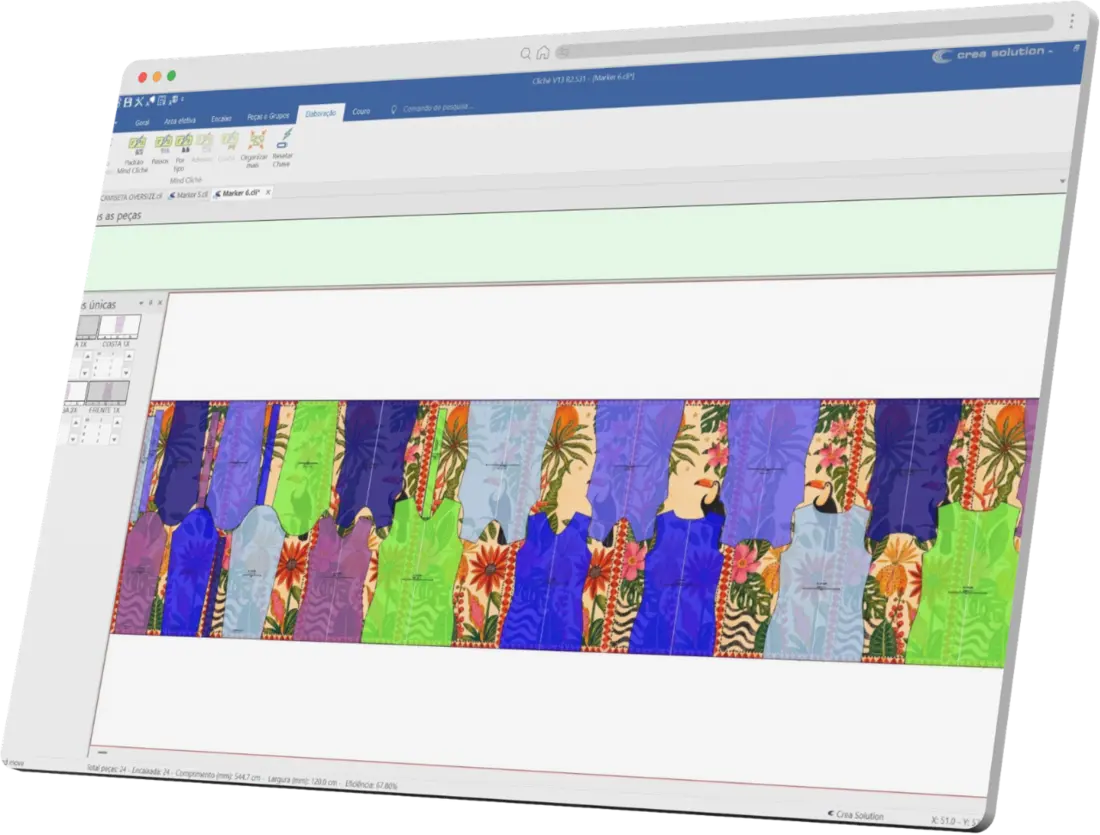1100x835 pixels.
Task: Click the save icon in quick access toolbar
Action: (128, 102)
